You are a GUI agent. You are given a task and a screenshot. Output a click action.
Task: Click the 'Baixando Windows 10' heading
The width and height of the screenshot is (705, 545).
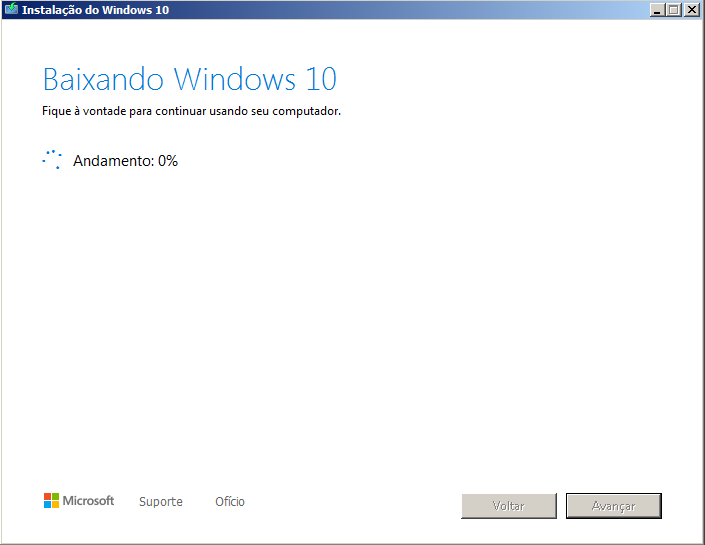(189, 79)
